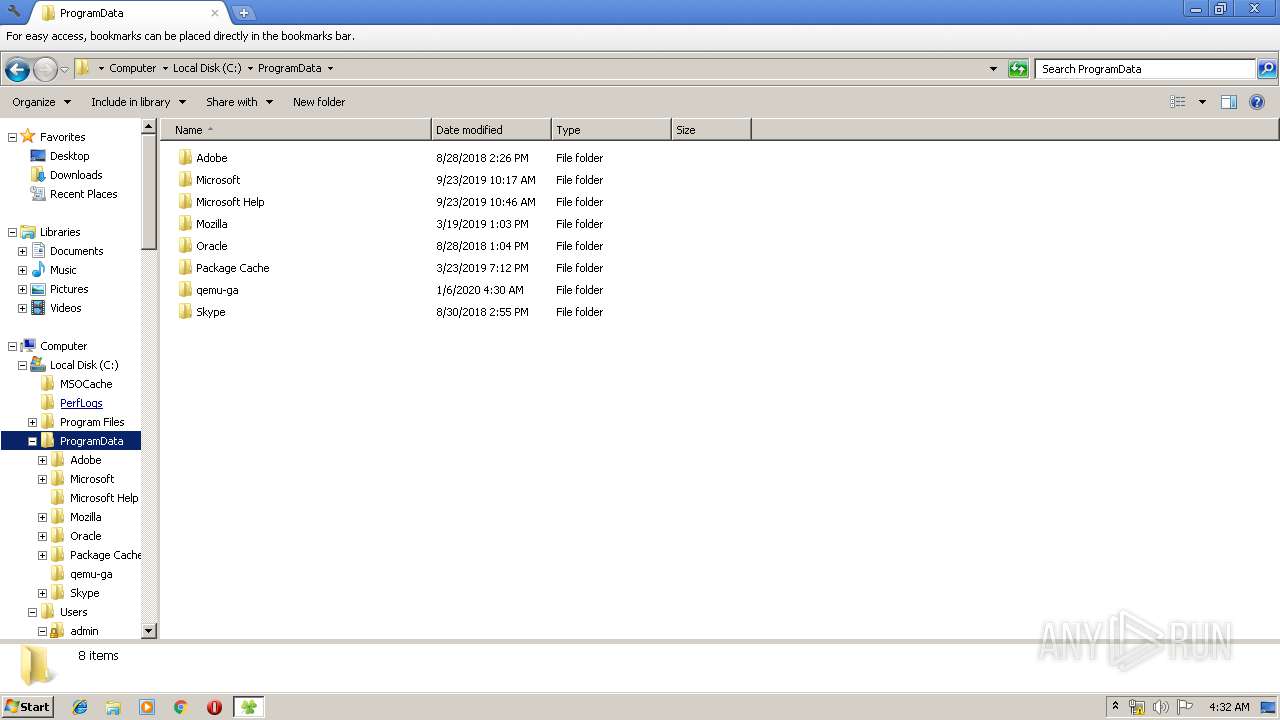Open the address bar history dropdown
Viewport: 1280px width, 720px height.
(x=993, y=69)
